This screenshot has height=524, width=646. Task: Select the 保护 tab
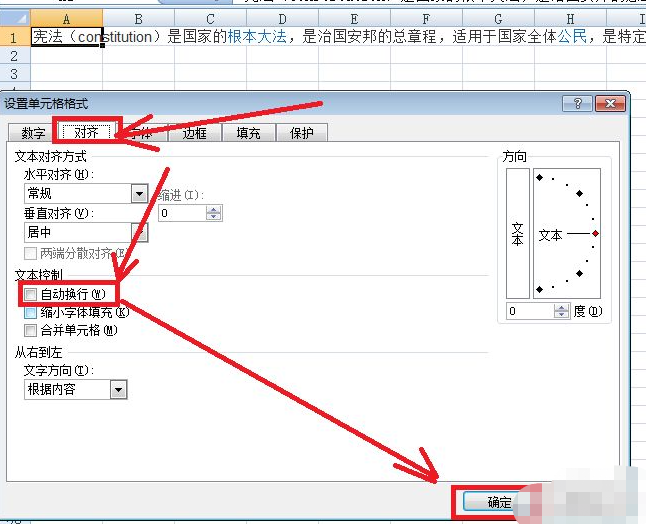point(301,133)
